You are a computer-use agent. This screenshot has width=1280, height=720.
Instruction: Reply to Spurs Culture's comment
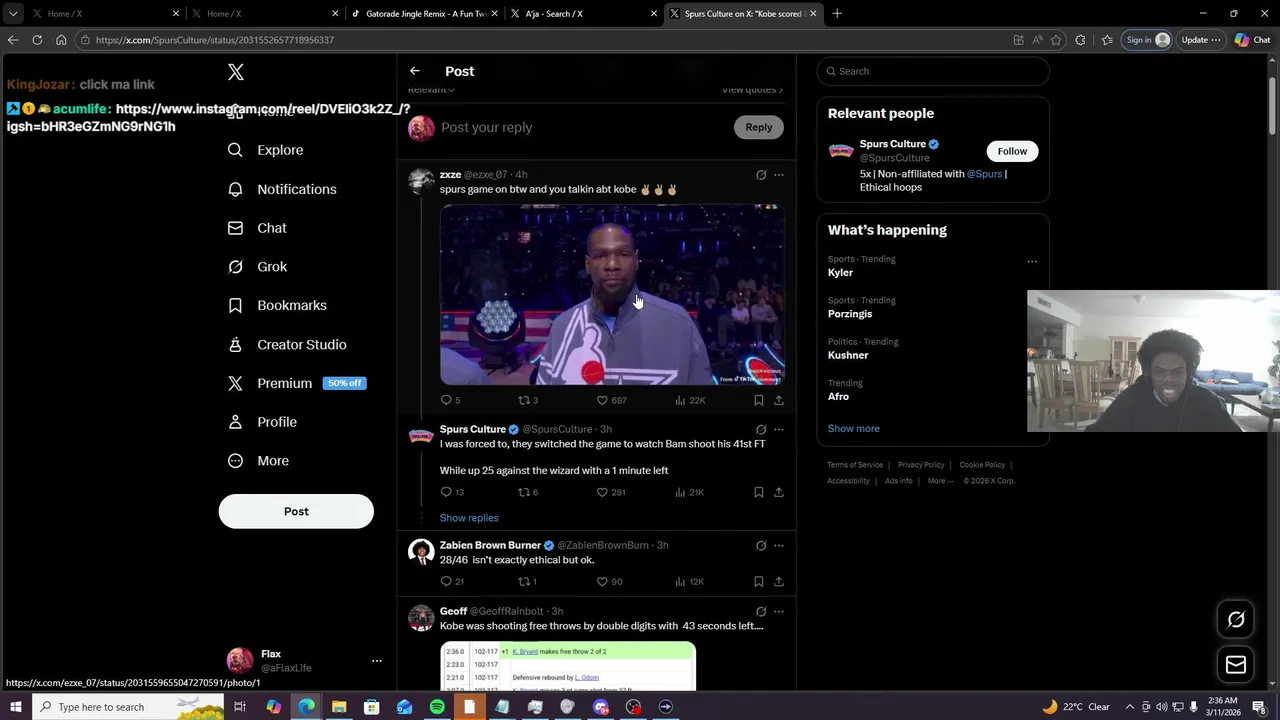452,492
